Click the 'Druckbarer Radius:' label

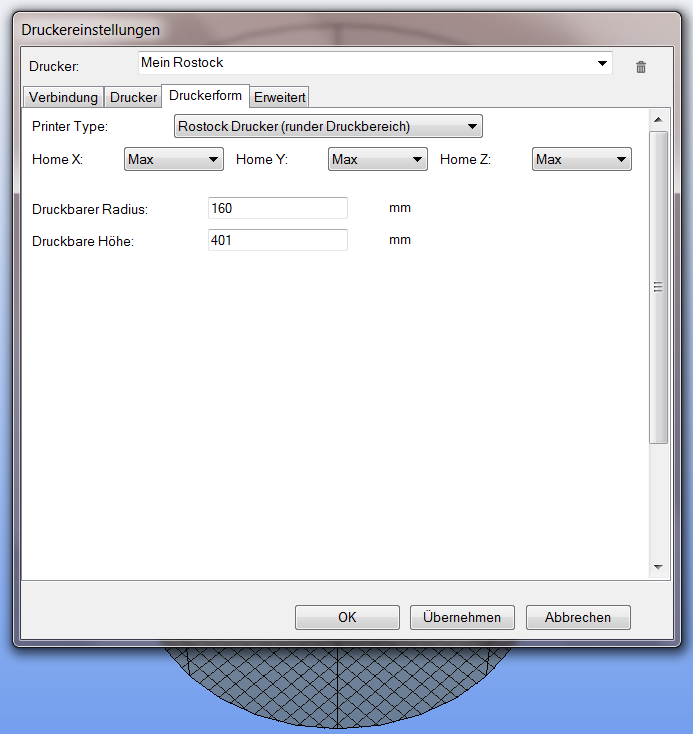[90, 209]
